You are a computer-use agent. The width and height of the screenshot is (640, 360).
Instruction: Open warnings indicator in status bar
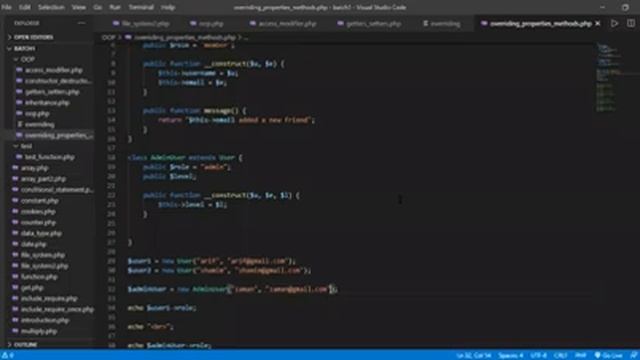[8, 355]
